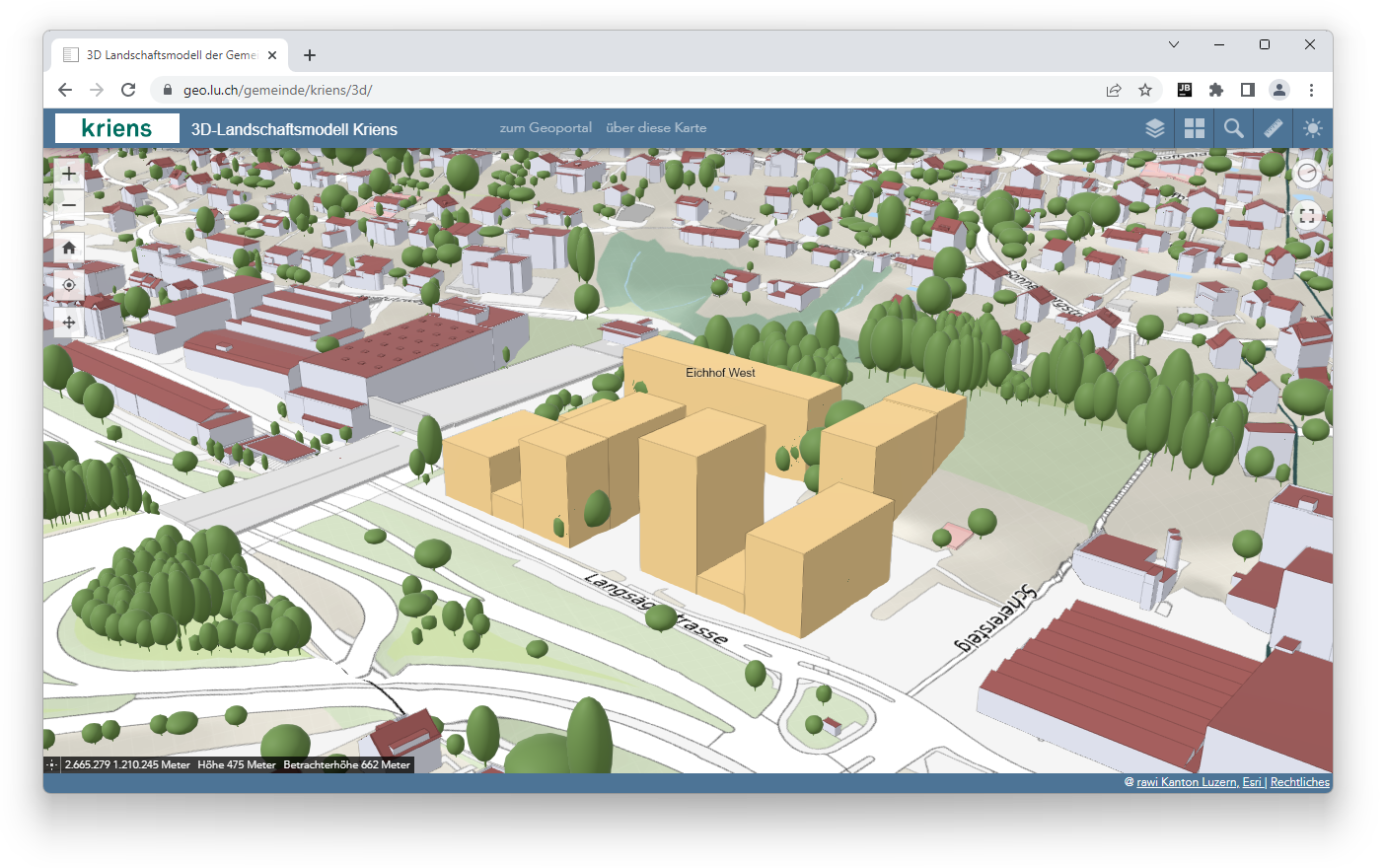
Task: Toggle fullscreen map view
Action: click(1307, 216)
